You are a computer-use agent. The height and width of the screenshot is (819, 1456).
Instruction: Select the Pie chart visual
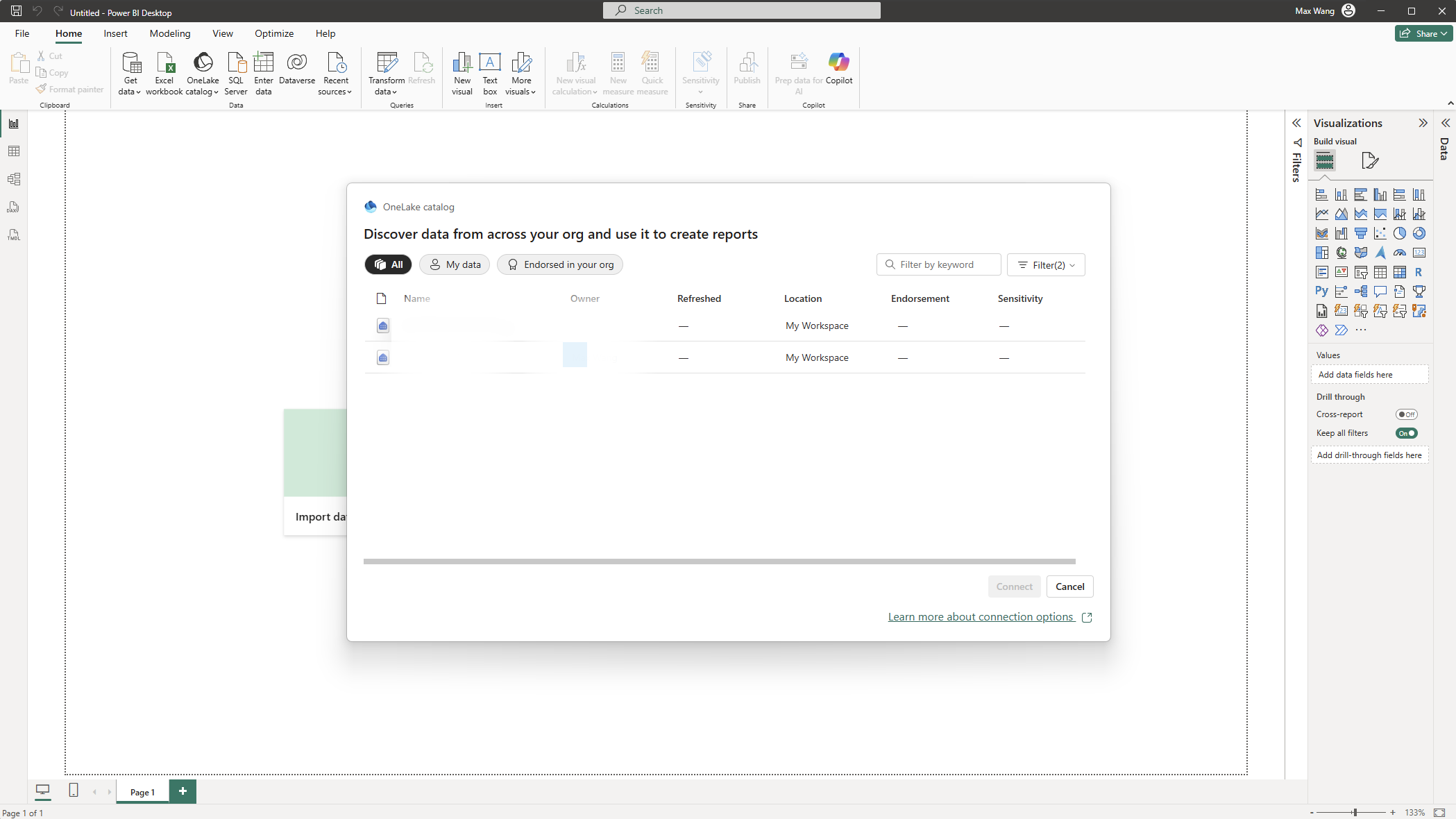pyautogui.click(x=1400, y=233)
